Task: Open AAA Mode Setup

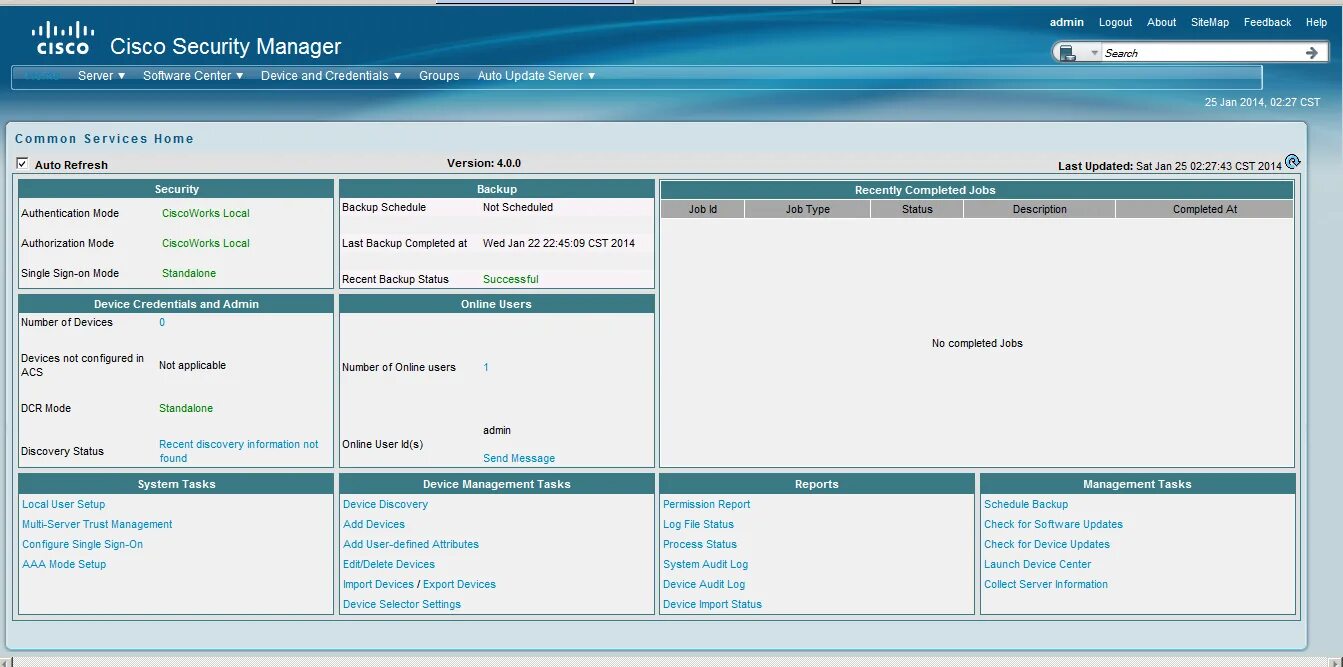Action: click(64, 564)
